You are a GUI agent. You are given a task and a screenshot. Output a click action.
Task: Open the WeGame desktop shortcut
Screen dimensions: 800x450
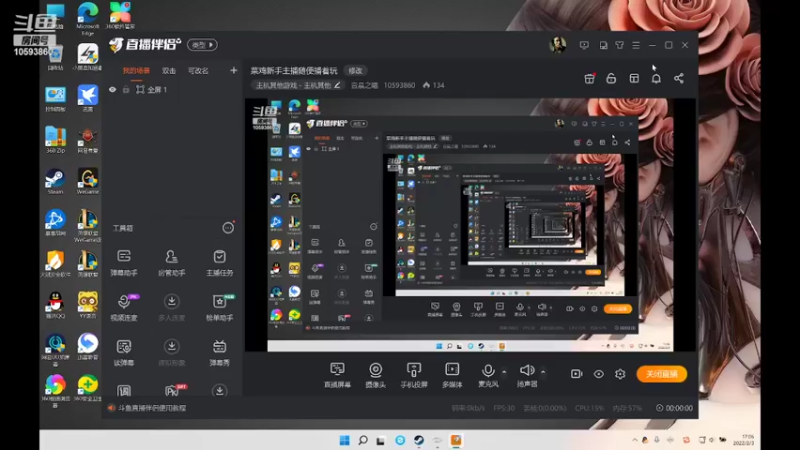click(88, 182)
